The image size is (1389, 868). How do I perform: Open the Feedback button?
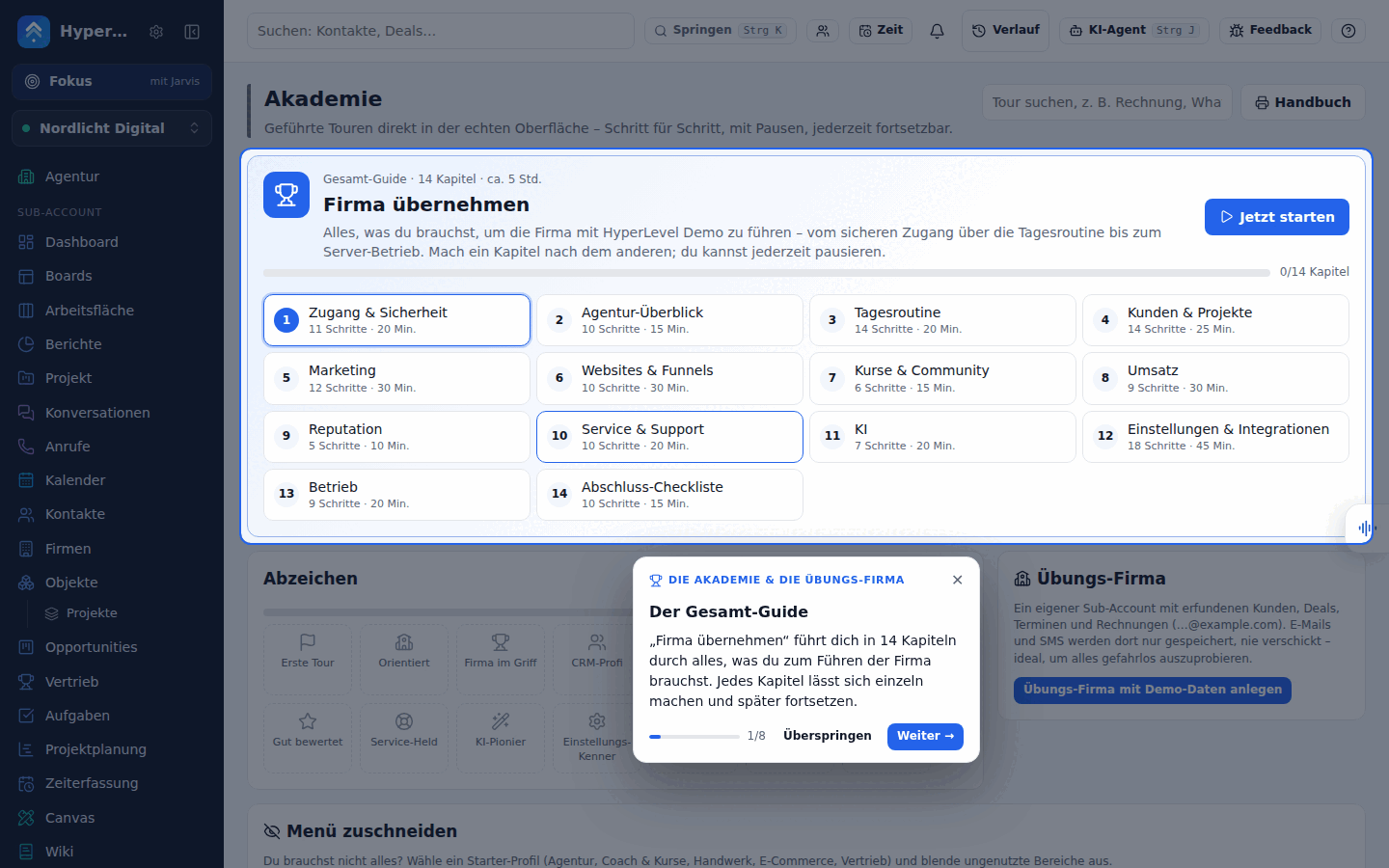click(1270, 31)
